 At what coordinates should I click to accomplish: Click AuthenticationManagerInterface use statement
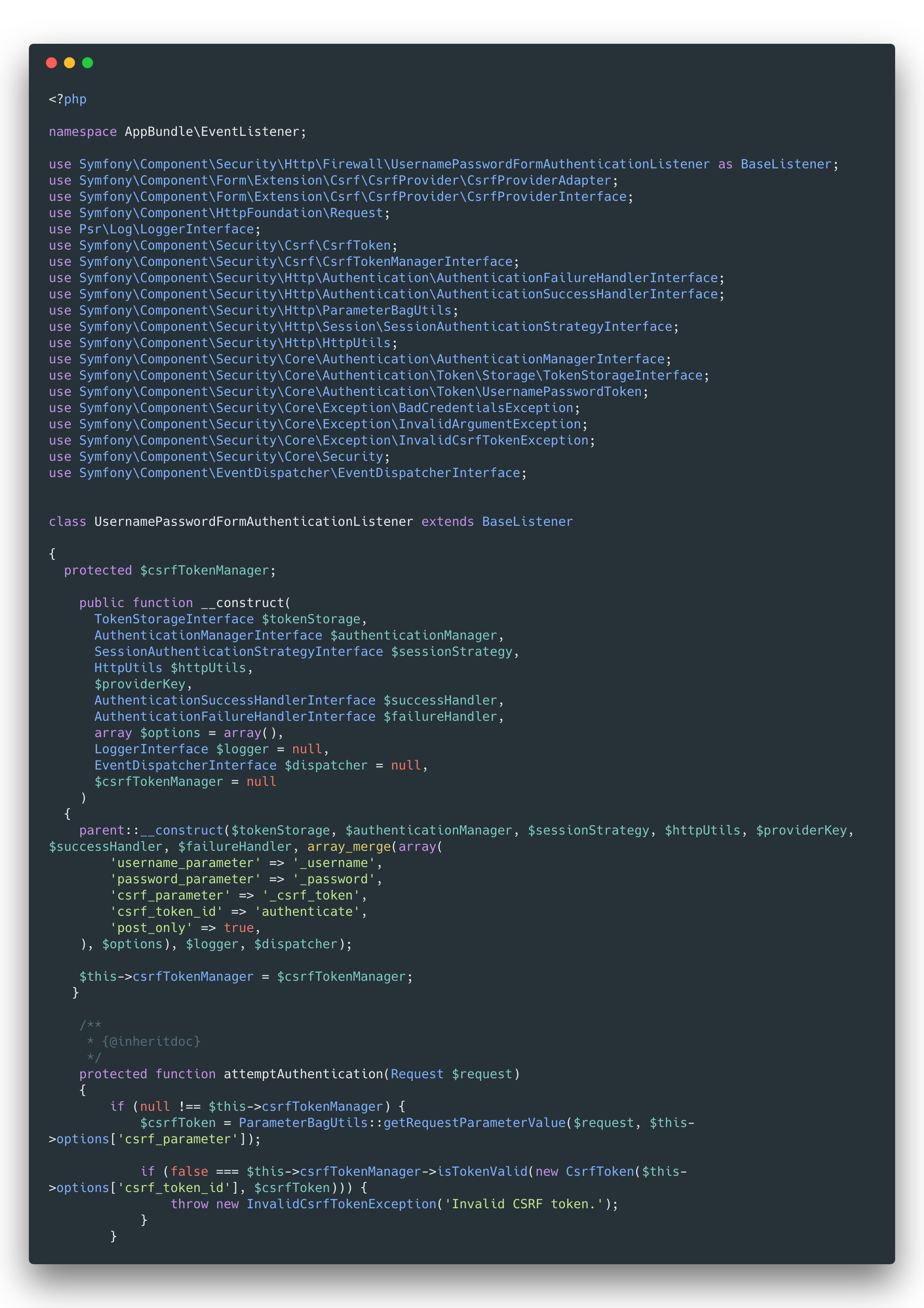(x=360, y=359)
